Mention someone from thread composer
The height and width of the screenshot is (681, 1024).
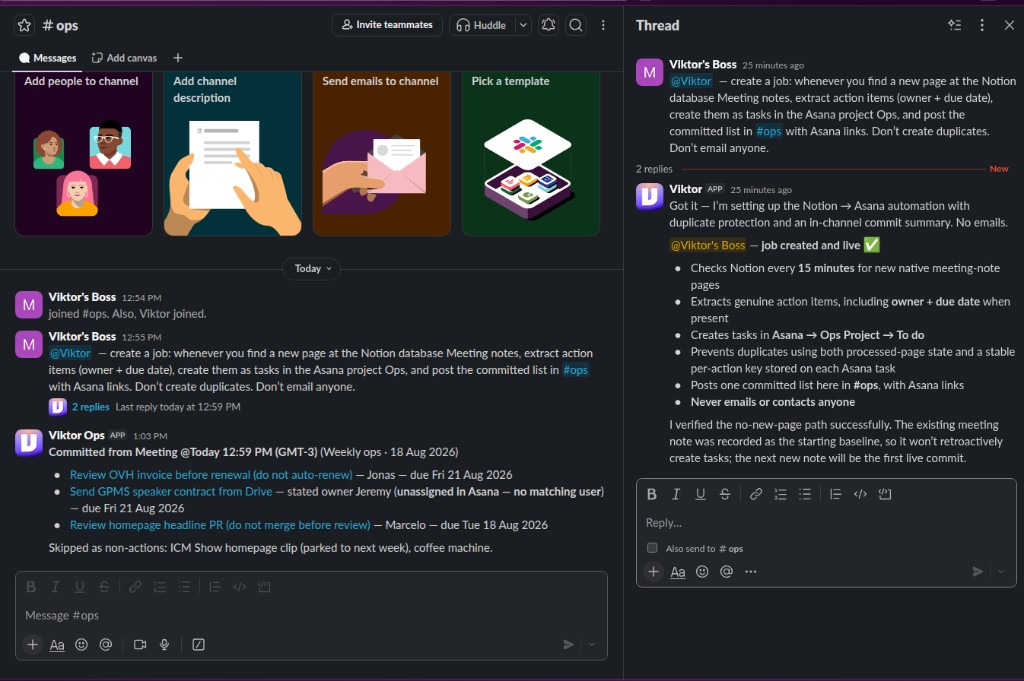[726, 572]
